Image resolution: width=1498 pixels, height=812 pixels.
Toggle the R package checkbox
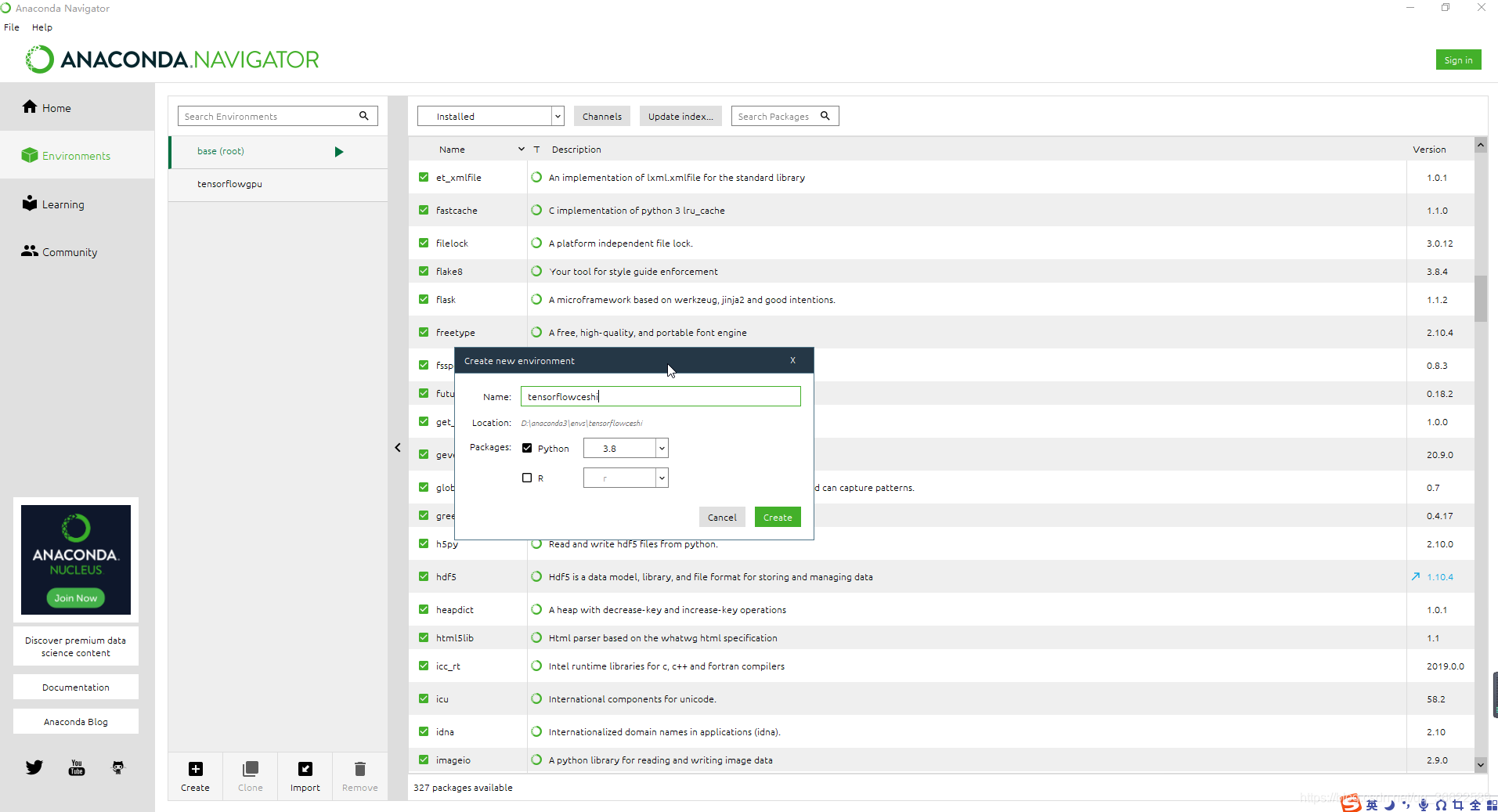527,478
